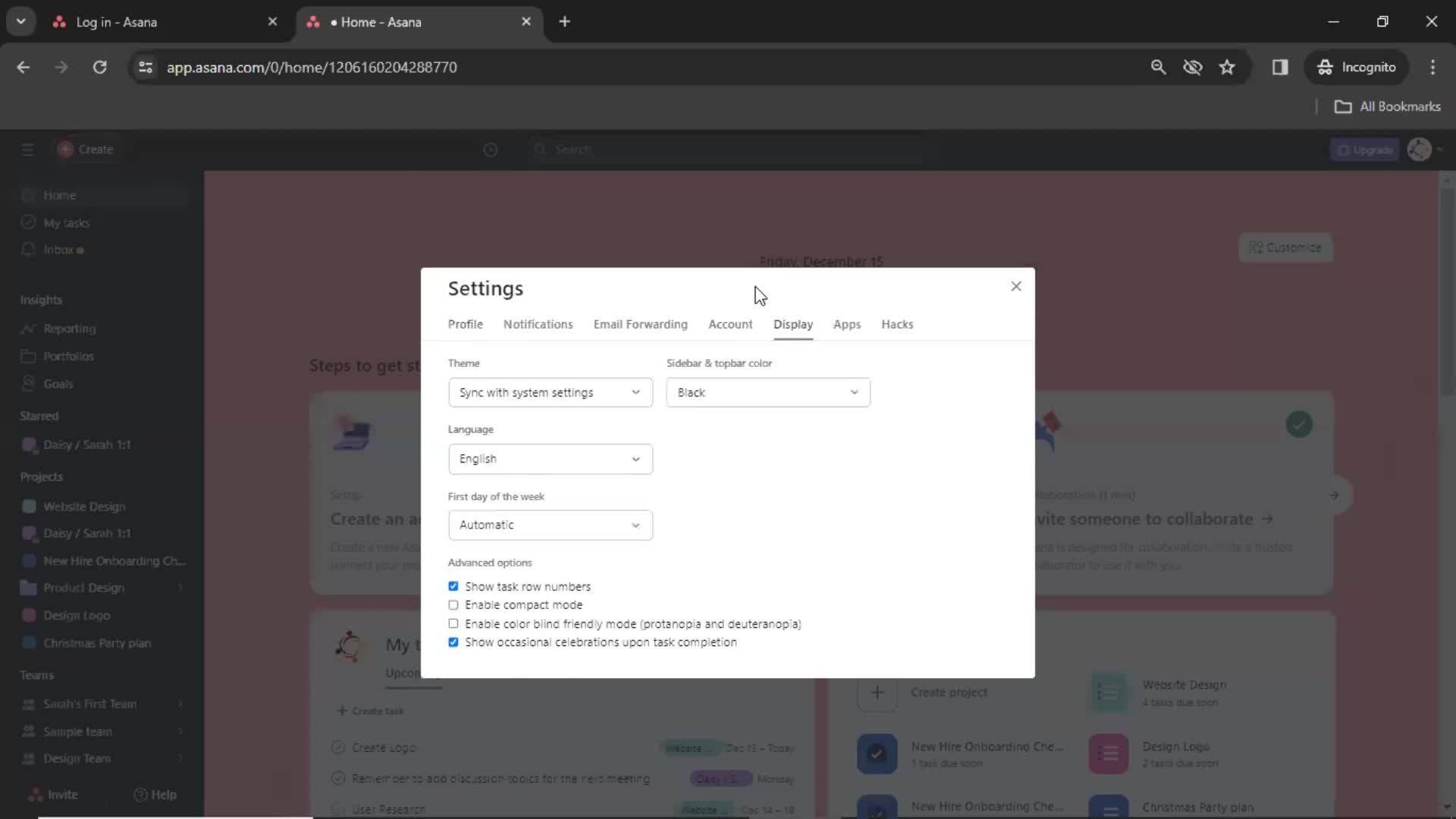Open Website Design project in sidebar
This screenshot has height=819, width=1456.
pyautogui.click(x=84, y=506)
